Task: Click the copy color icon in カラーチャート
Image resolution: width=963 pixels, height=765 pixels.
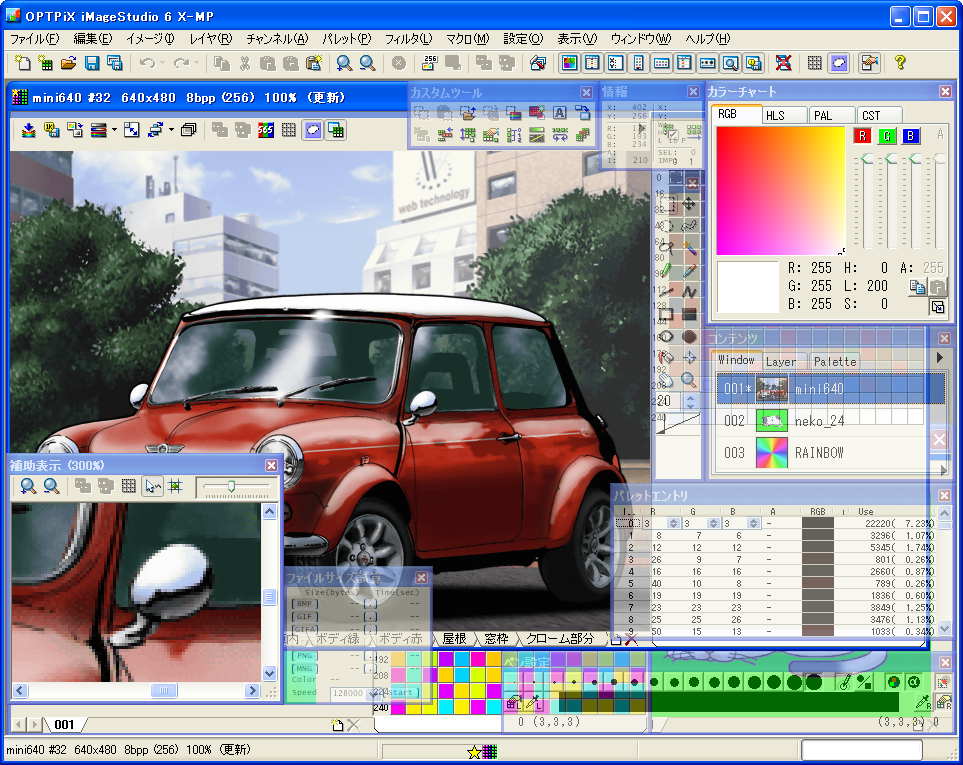Action: 916,288
